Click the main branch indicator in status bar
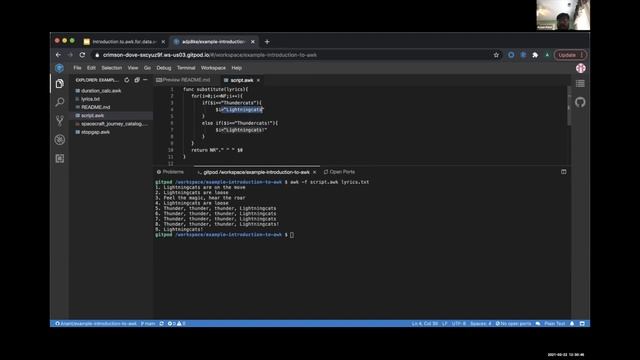Image resolution: width=640 pixels, height=360 pixels. (x=148, y=324)
